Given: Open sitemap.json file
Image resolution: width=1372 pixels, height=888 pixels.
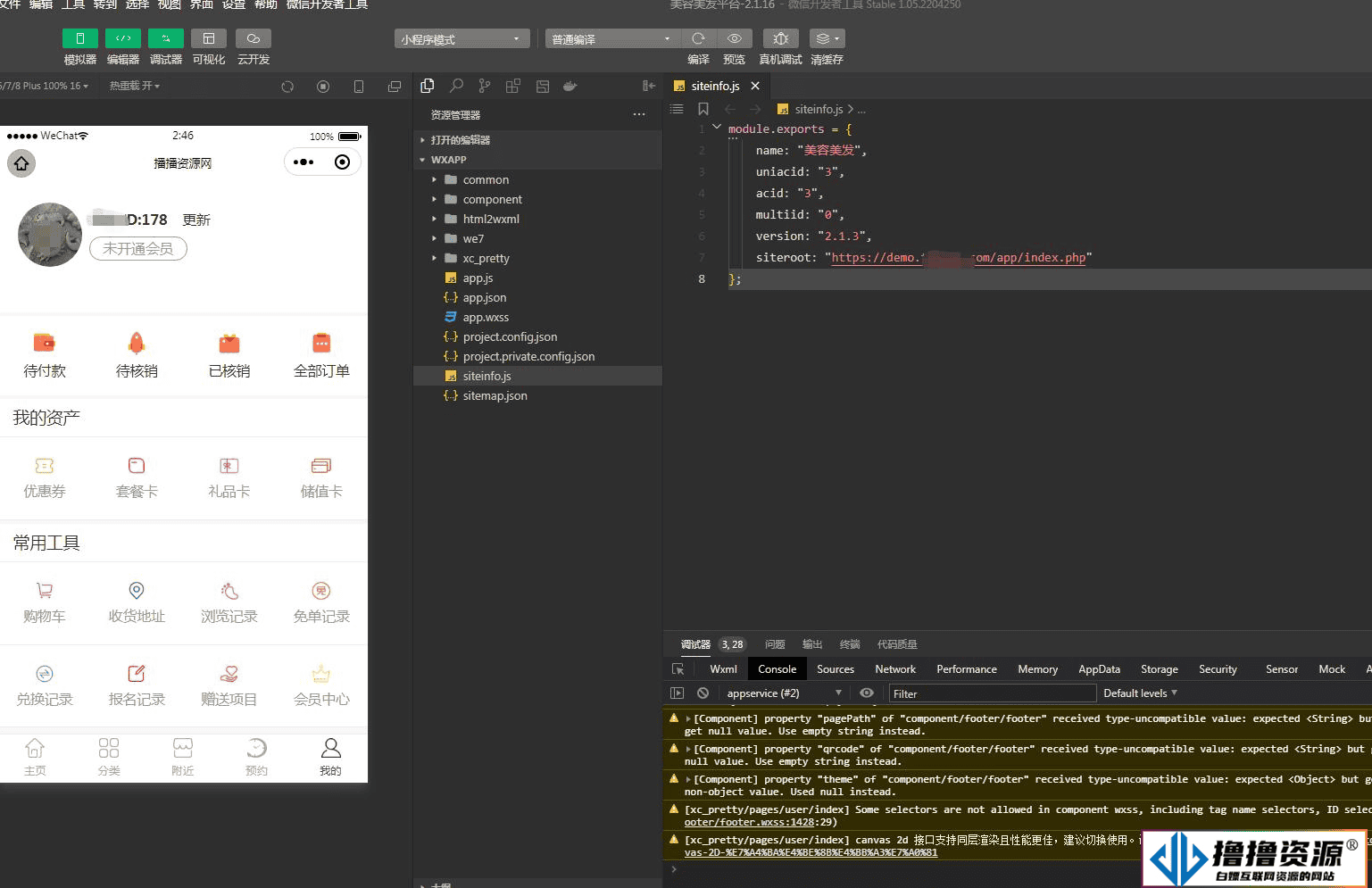Looking at the screenshot, I should 538,395.
